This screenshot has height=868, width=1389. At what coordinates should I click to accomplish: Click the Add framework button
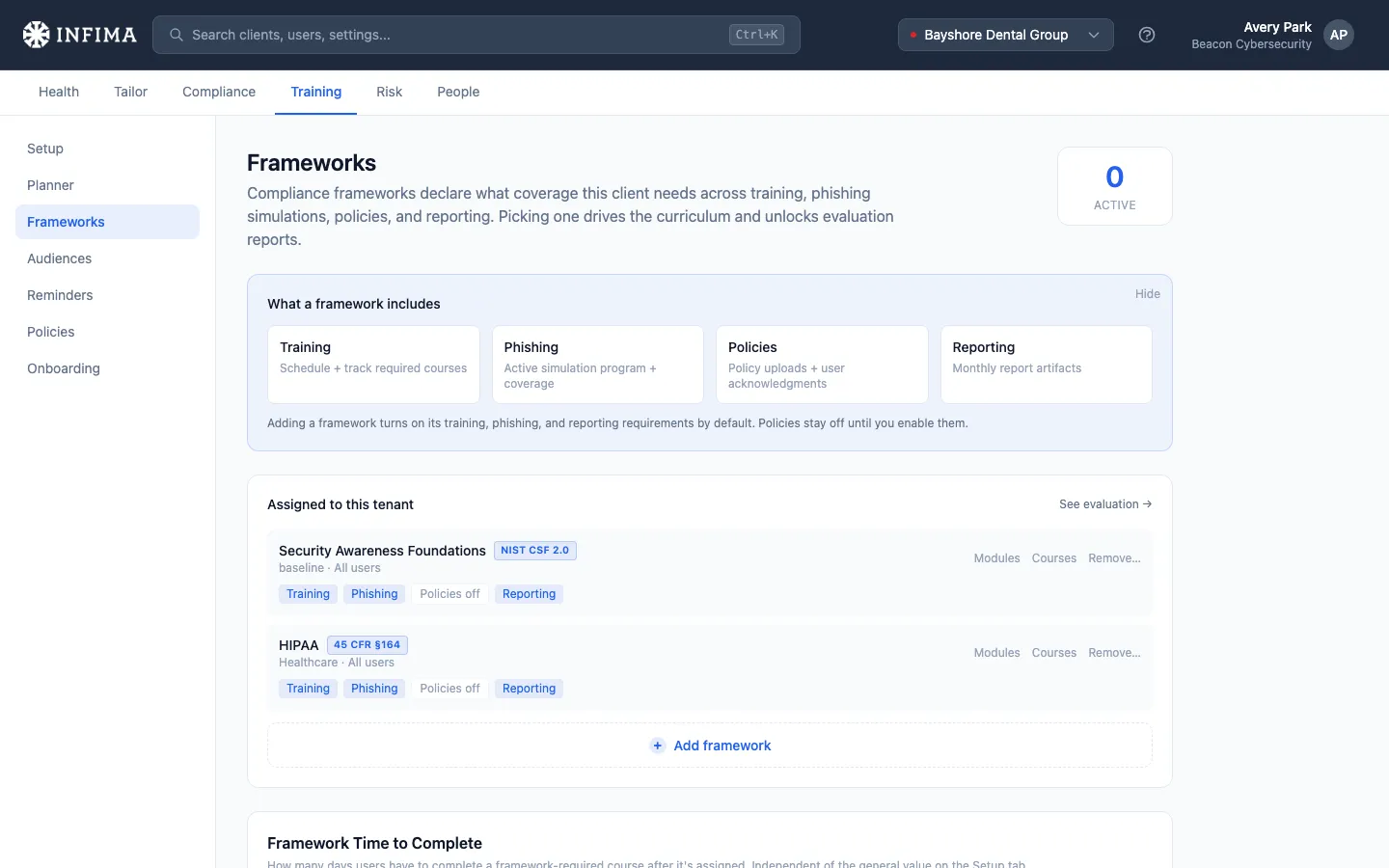point(710,746)
